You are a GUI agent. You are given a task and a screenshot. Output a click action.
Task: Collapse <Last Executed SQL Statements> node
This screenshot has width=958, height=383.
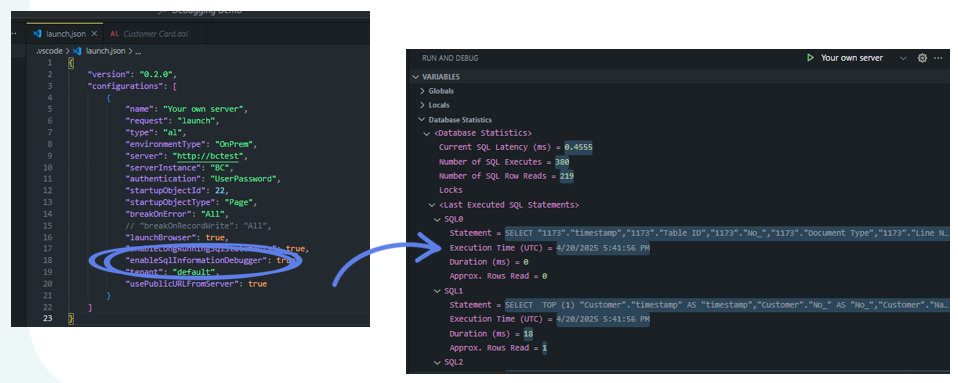tap(433, 205)
